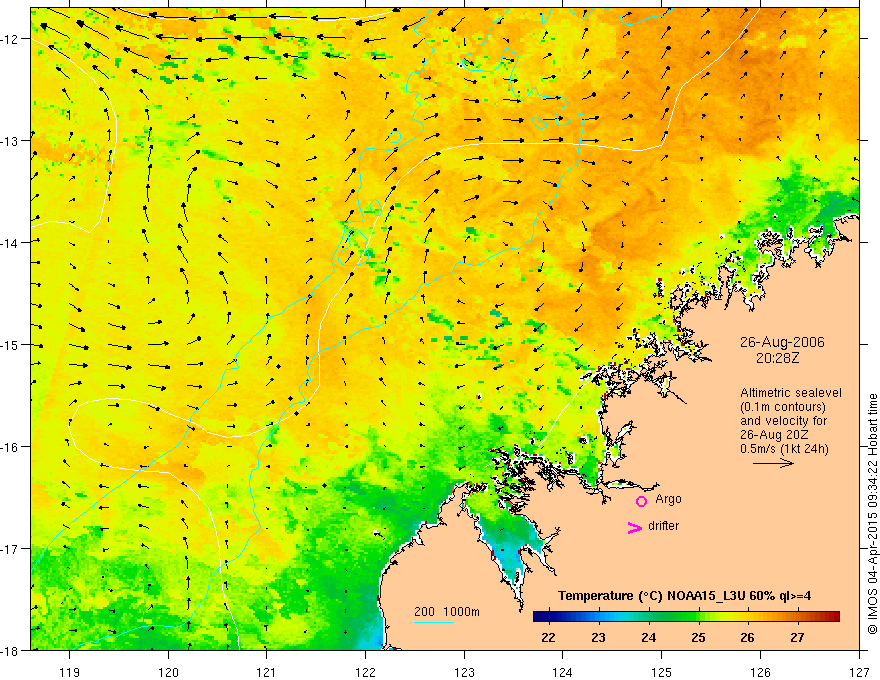The width and height of the screenshot is (880, 680).
Task: Click the longitude axis label 126
Action: coord(760,672)
